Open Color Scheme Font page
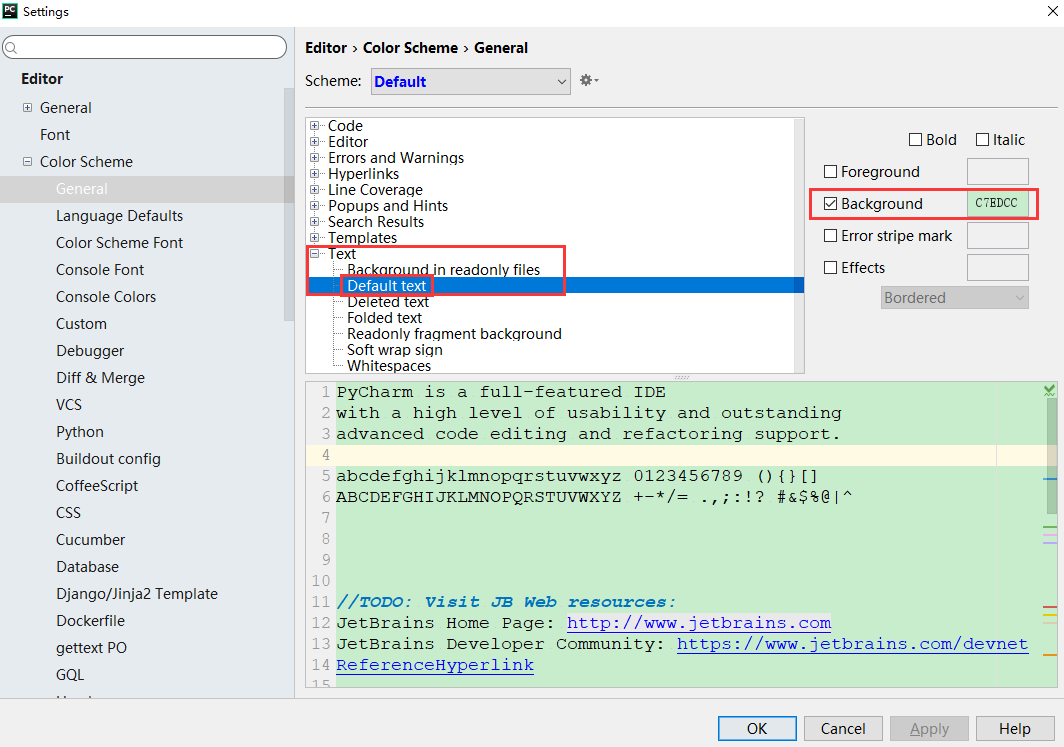Viewport: 1064px width, 747px height. (119, 243)
